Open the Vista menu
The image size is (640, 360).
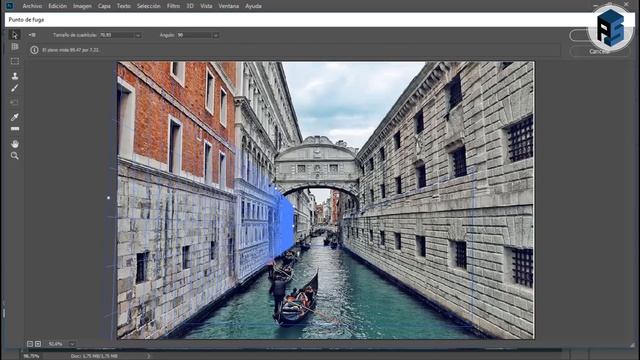click(x=206, y=6)
